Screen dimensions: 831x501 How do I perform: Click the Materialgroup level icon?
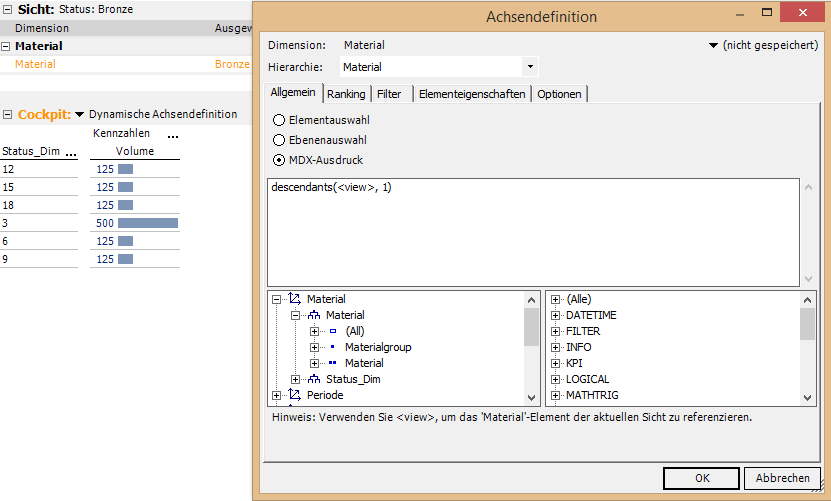pos(333,347)
